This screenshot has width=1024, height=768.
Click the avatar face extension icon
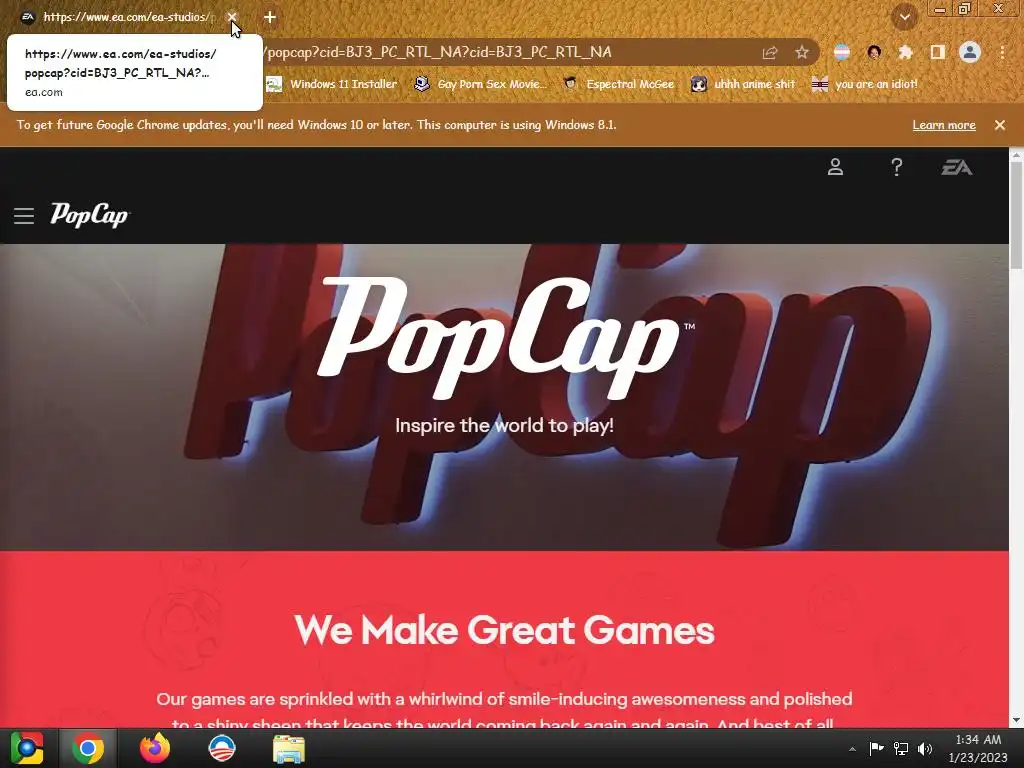[874, 52]
